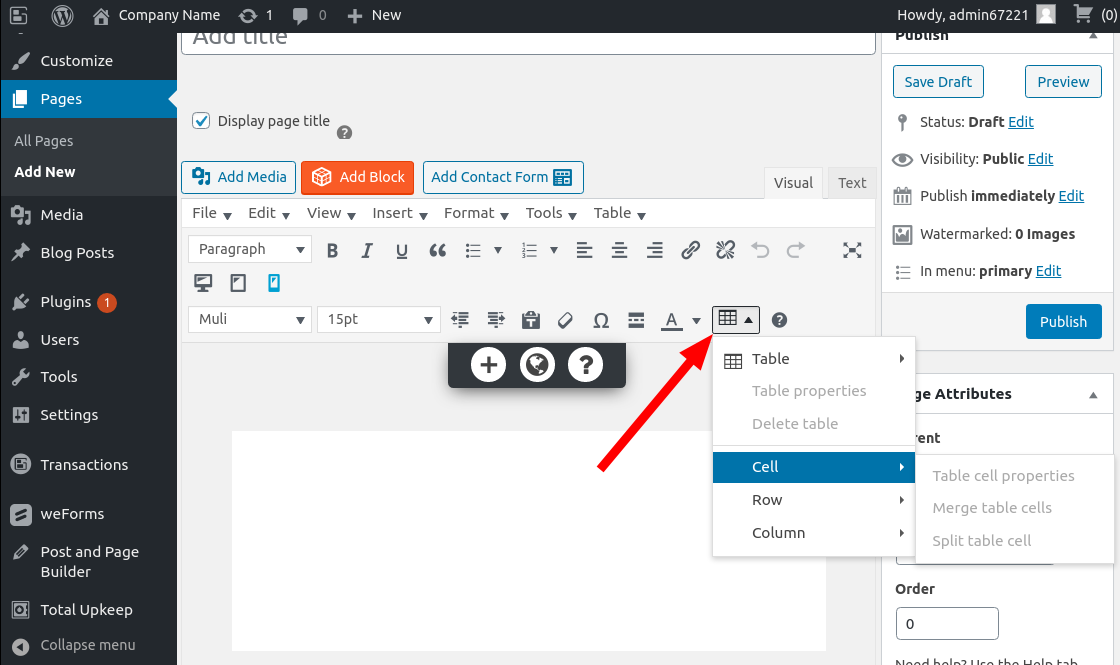This screenshot has width=1120, height=665.
Task: Click the plus add button in popup
Action: point(489,365)
